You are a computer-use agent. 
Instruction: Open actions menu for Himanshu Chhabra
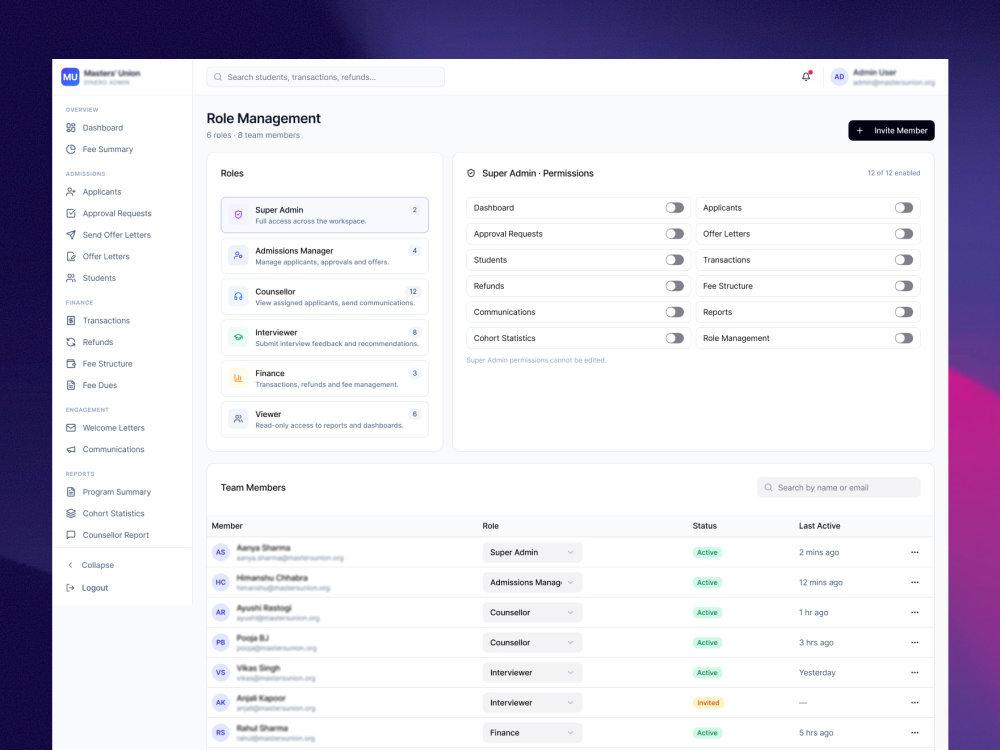915,582
